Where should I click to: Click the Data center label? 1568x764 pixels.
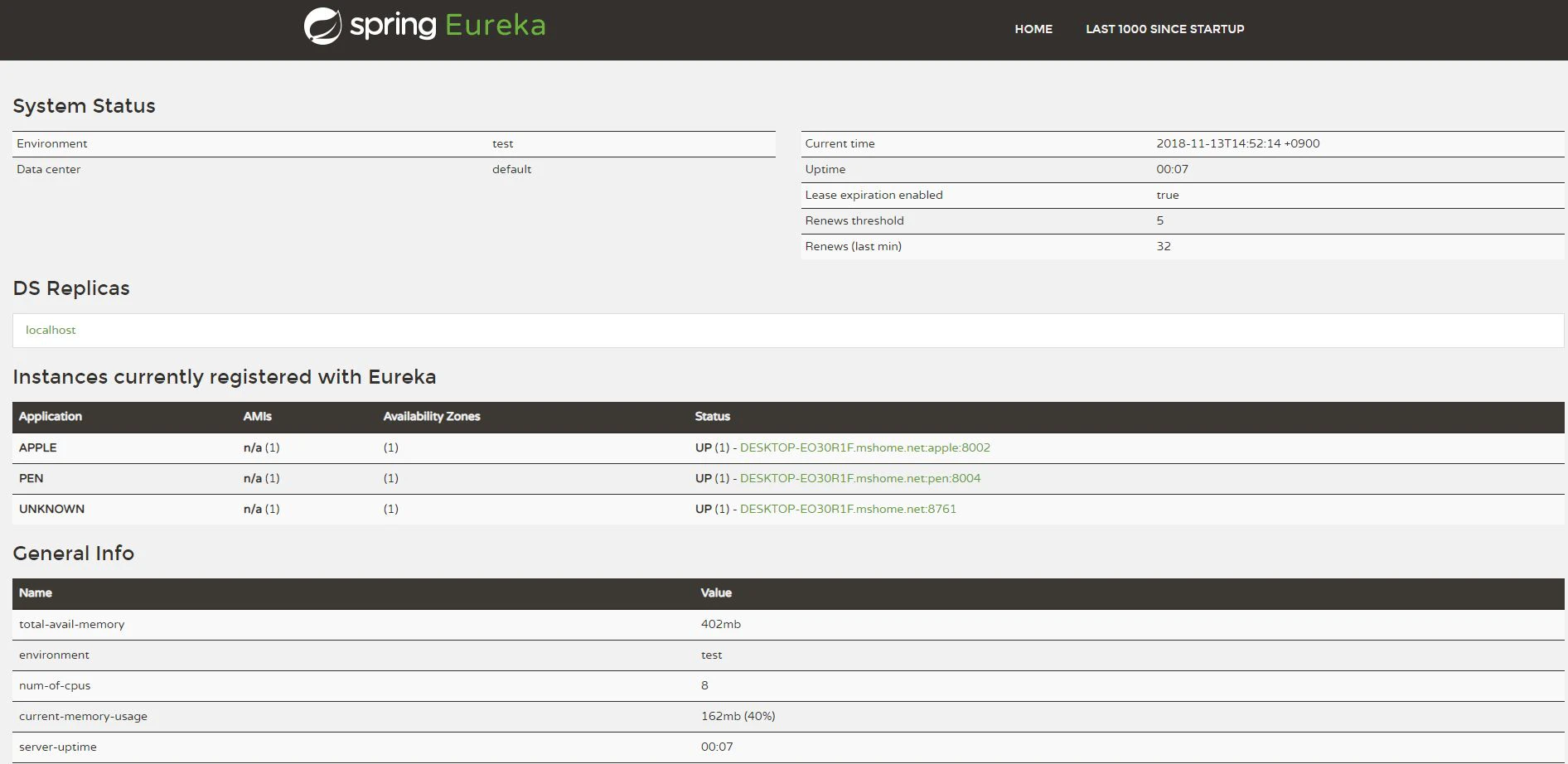click(x=48, y=169)
